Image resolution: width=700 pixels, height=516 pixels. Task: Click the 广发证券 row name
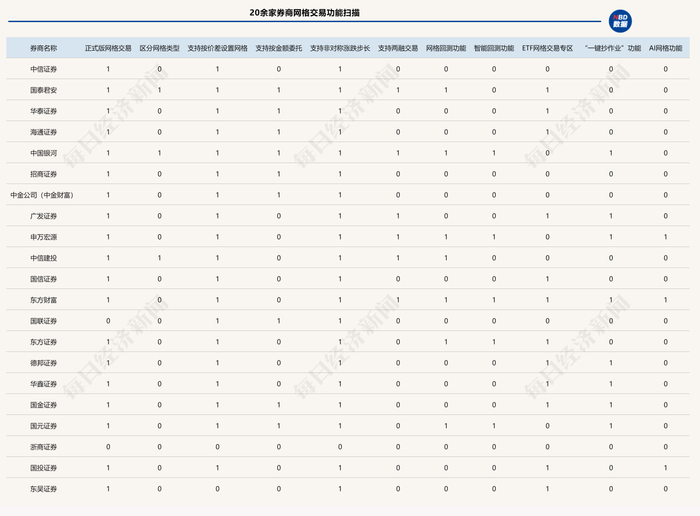point(43,216)
